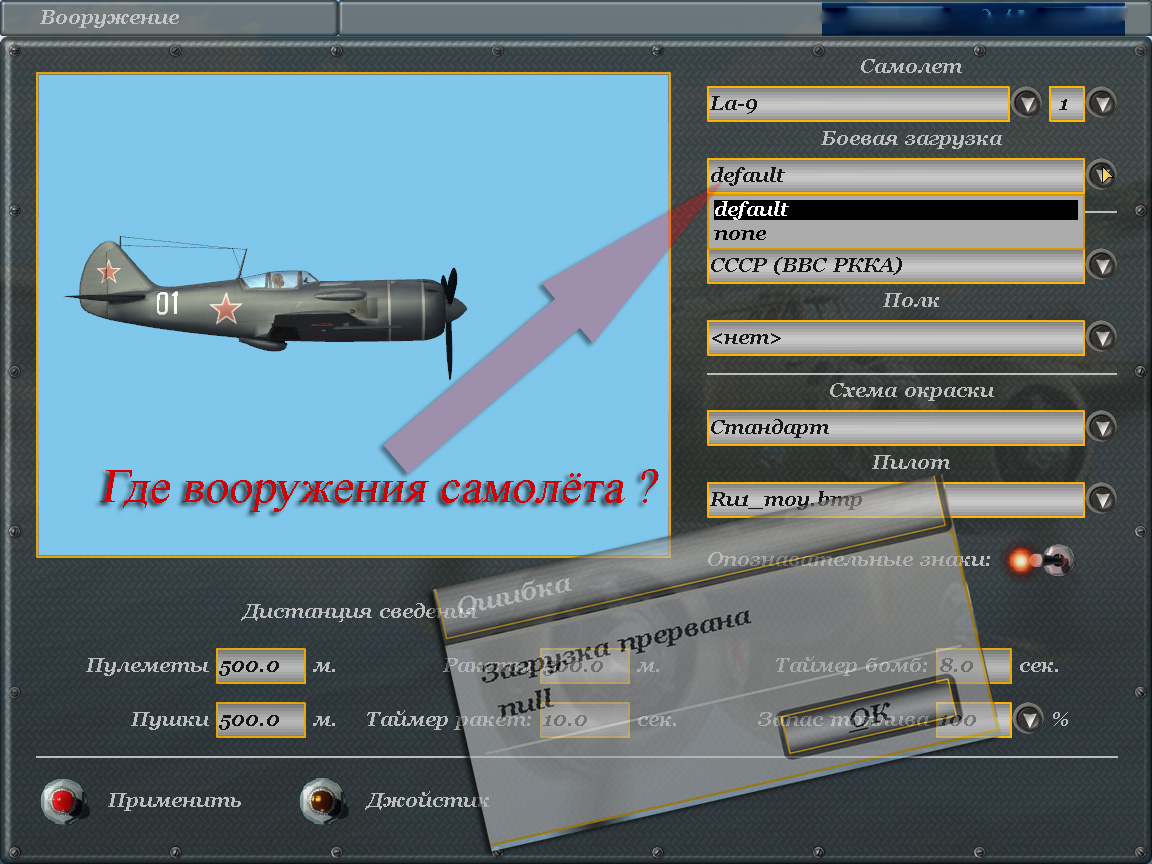Select 'default' in the loadout list

click(x=896, y=209)
